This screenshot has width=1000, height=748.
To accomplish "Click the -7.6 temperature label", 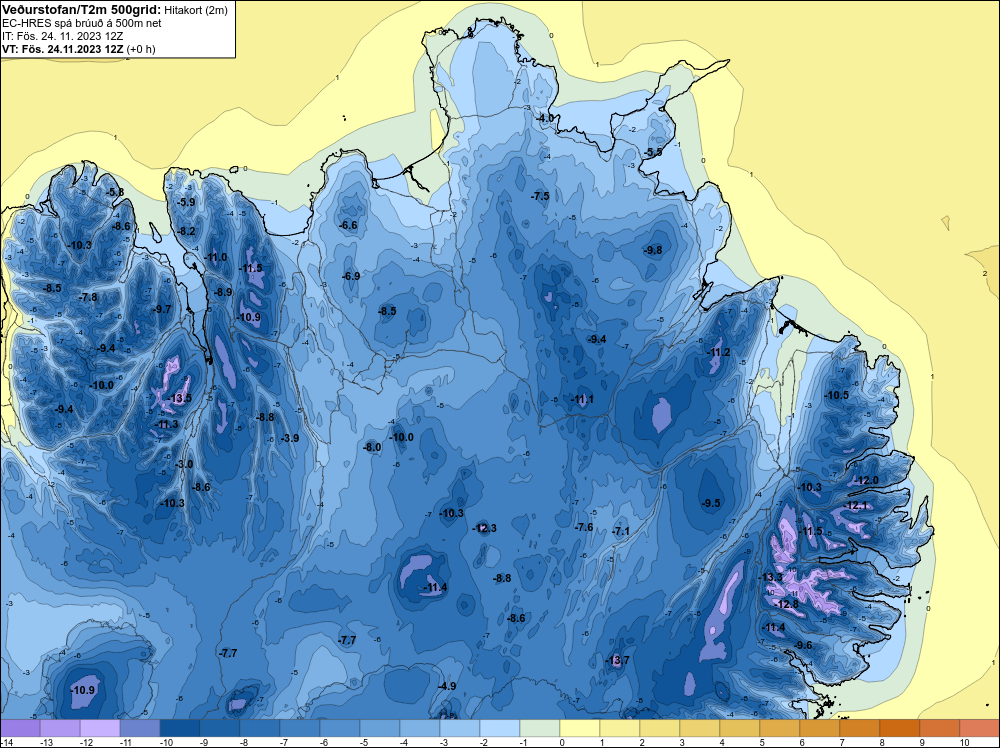I will pos(585,527).
